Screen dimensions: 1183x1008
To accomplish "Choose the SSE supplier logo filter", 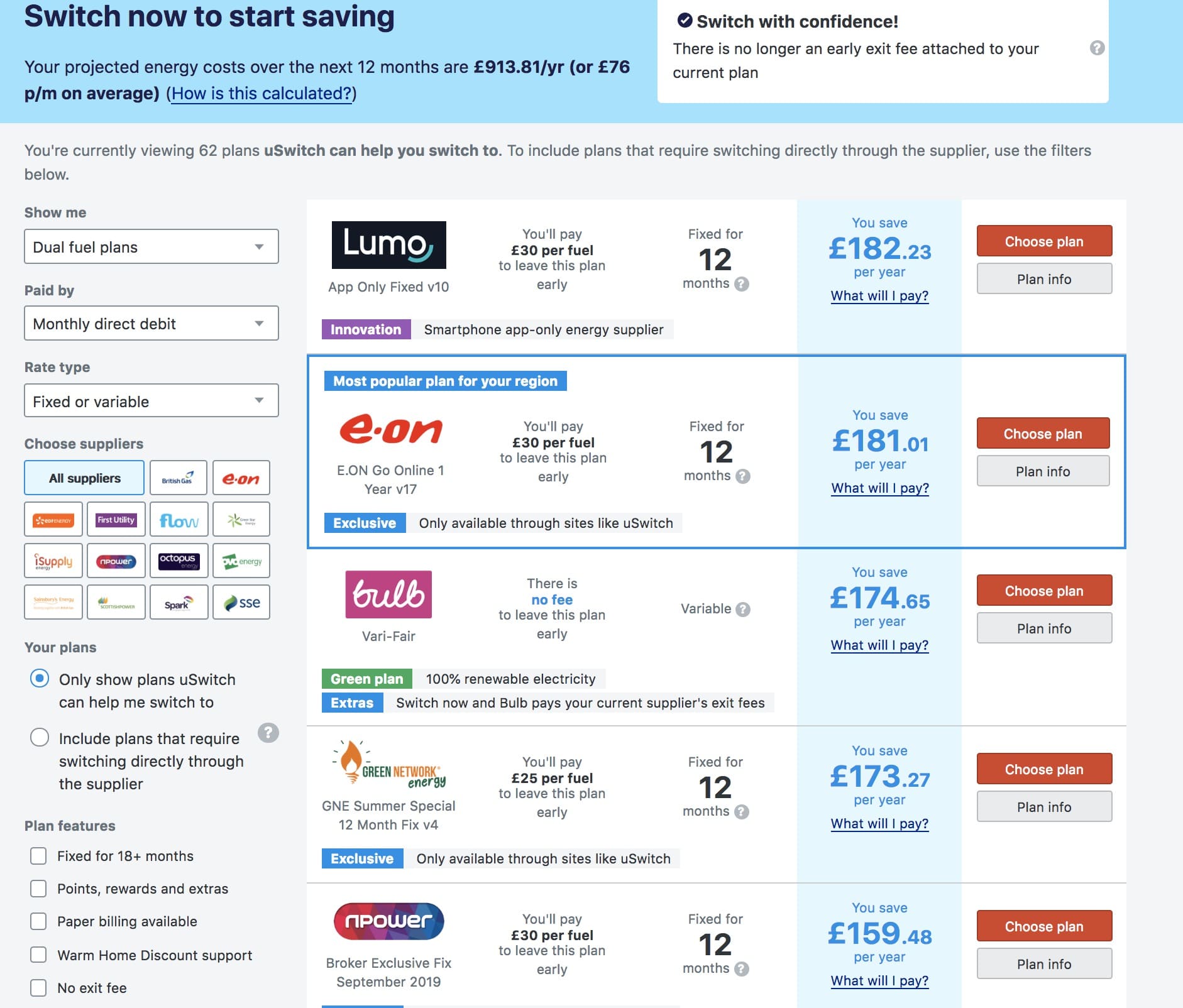I will tap(241, 602).
